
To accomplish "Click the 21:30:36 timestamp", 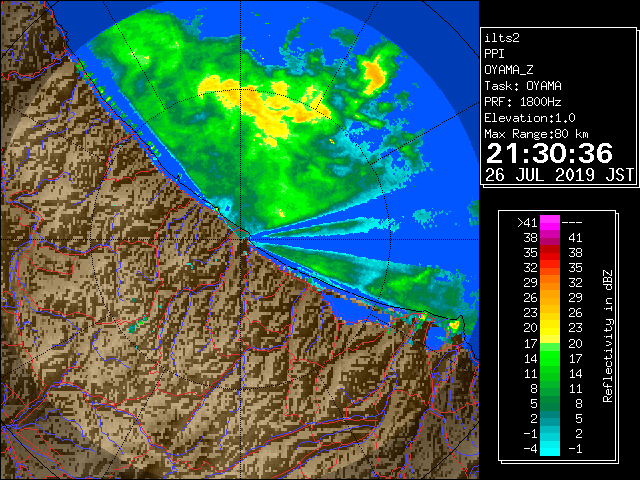I will click(549, 153).
